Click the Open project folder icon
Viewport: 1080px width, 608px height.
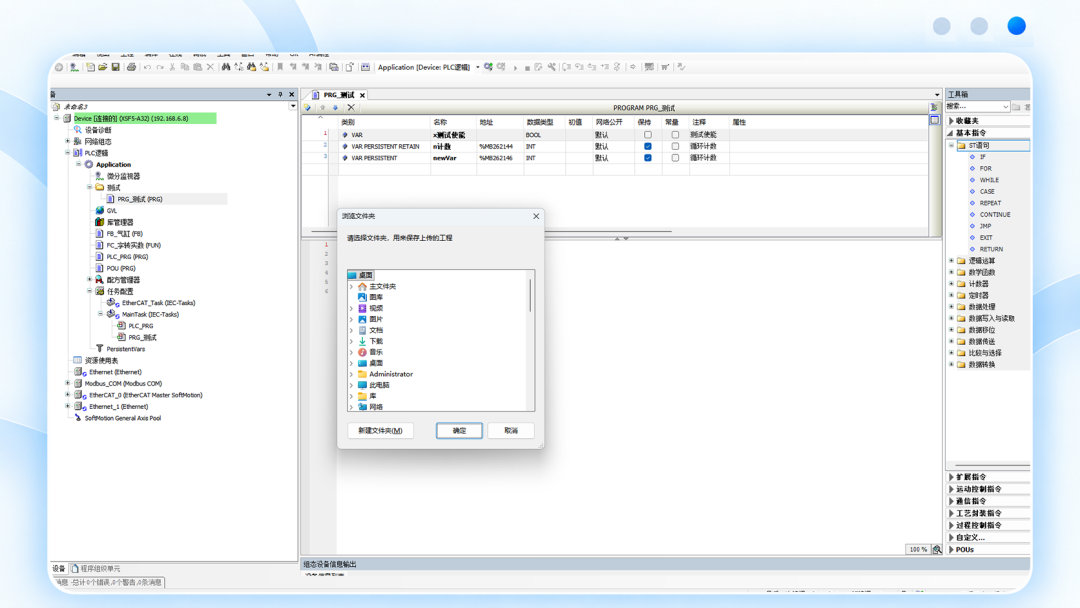click(103, 67)
